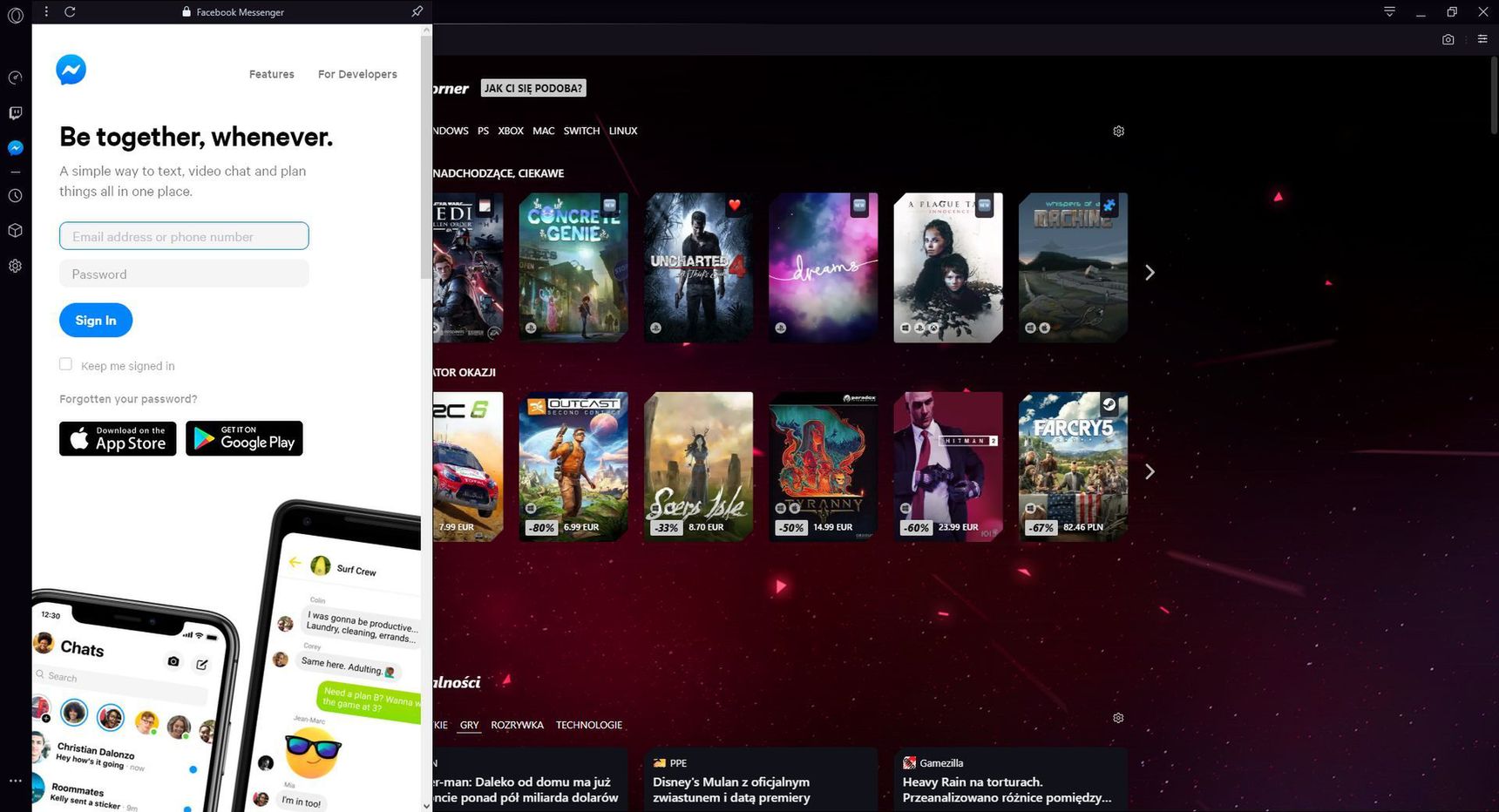Screen dimensions: 1499x812
Task: Click Get it on Google Play badge
Action: coord(244,438)
